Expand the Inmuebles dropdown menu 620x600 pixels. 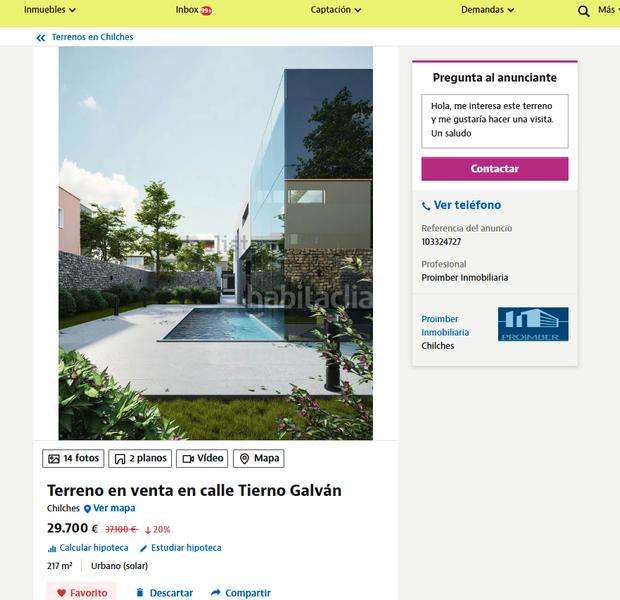50,10
